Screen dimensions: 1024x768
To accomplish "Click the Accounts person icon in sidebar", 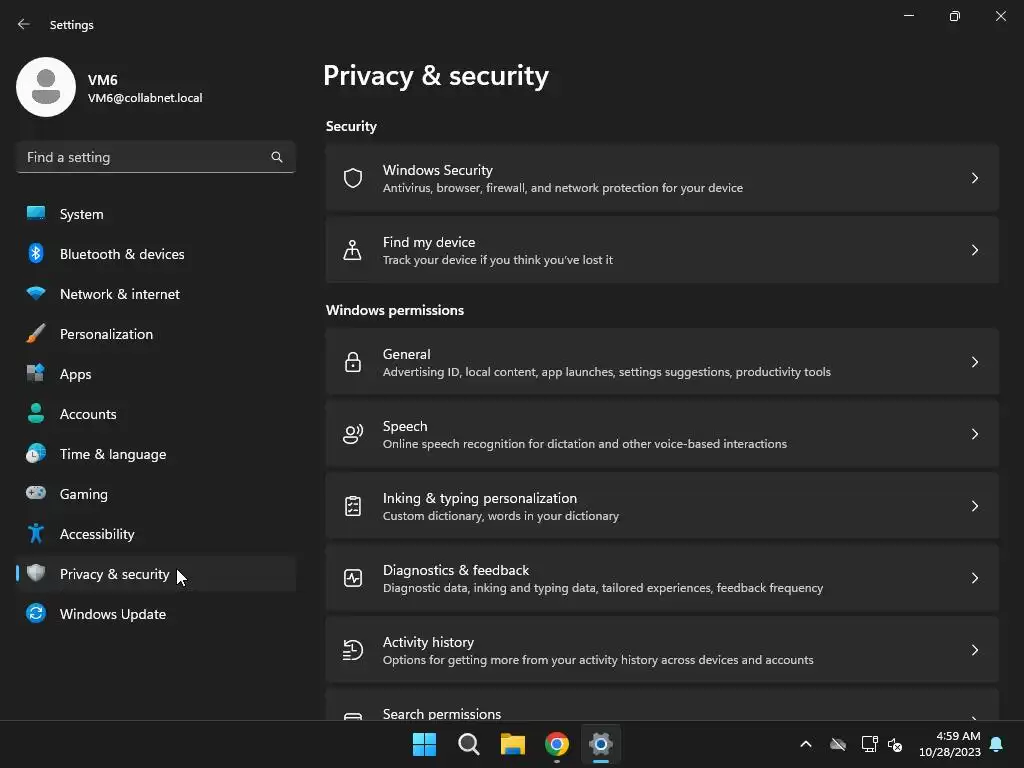I will 36,413.
